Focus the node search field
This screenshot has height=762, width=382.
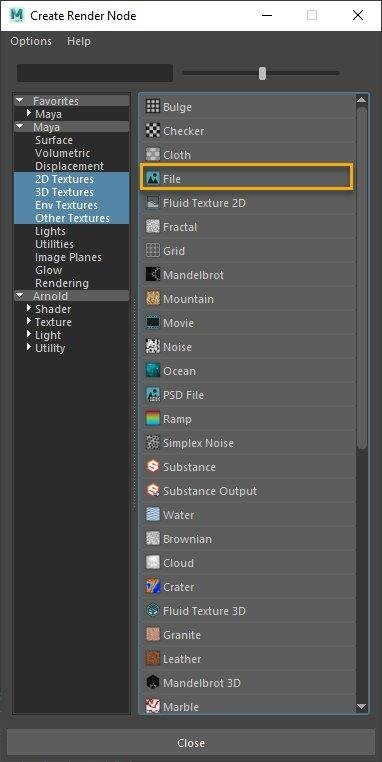95,73
